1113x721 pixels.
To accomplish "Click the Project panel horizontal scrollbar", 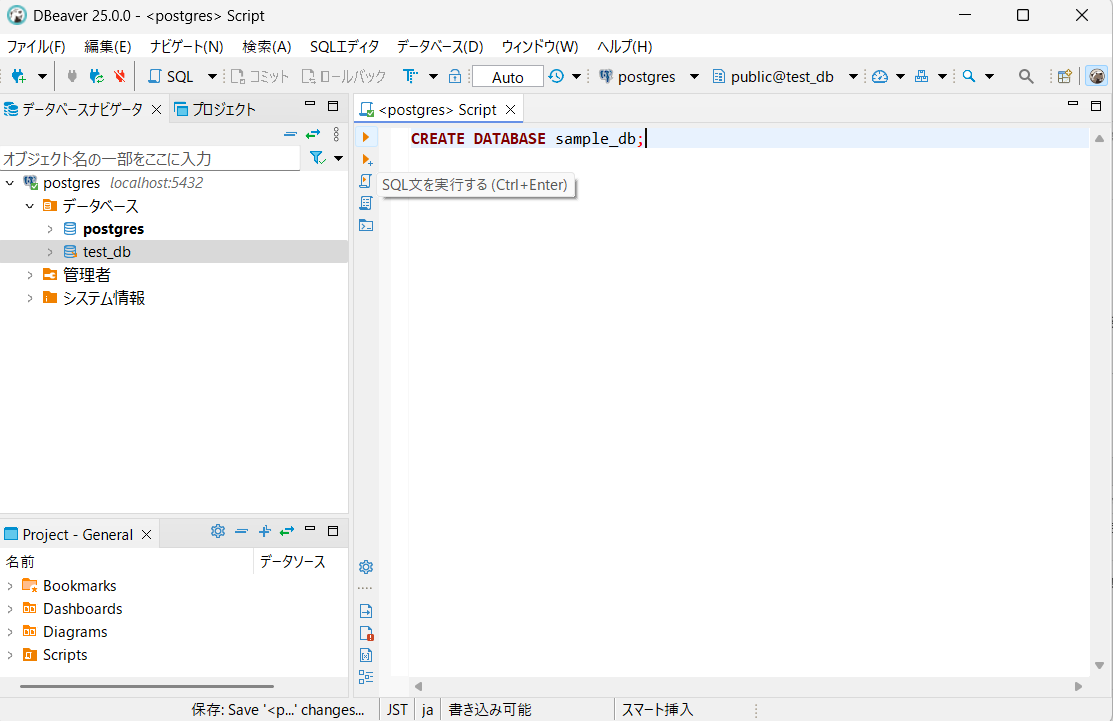I will (146, 686).
